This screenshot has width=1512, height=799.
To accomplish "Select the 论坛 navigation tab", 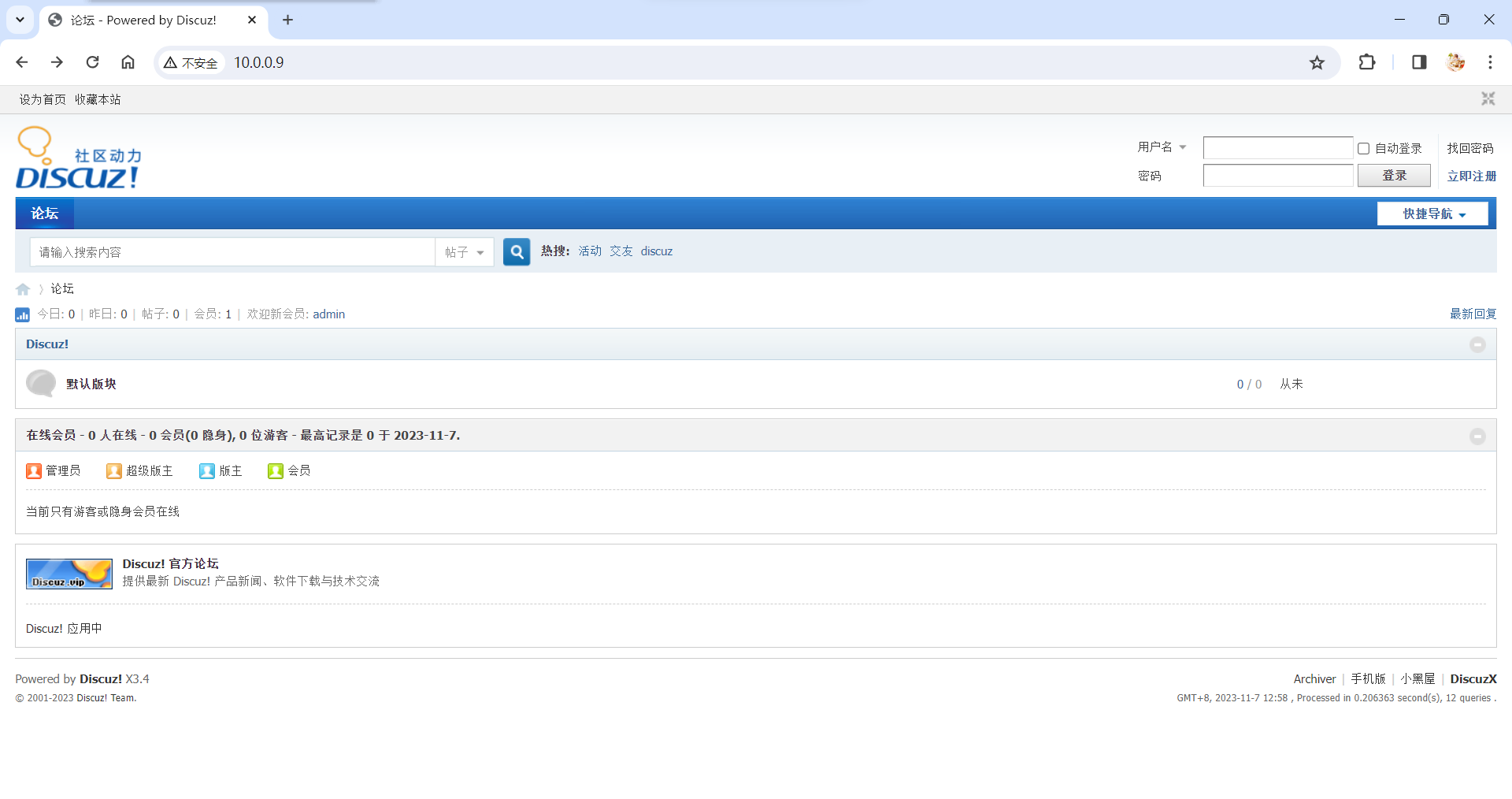I will click(x=45, y=214).
